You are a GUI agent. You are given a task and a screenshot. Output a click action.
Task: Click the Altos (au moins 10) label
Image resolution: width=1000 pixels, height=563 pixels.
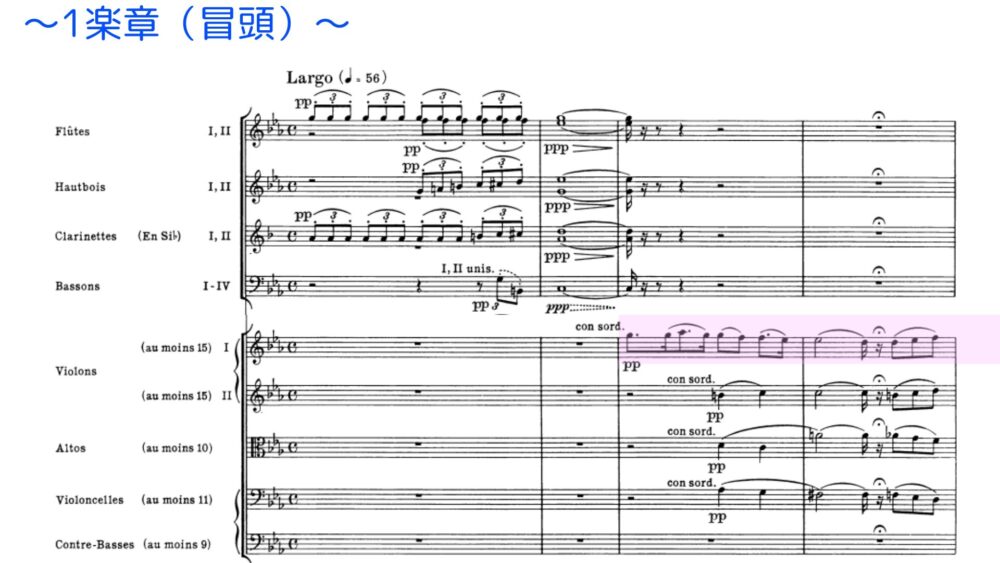(x=134, y=448)
